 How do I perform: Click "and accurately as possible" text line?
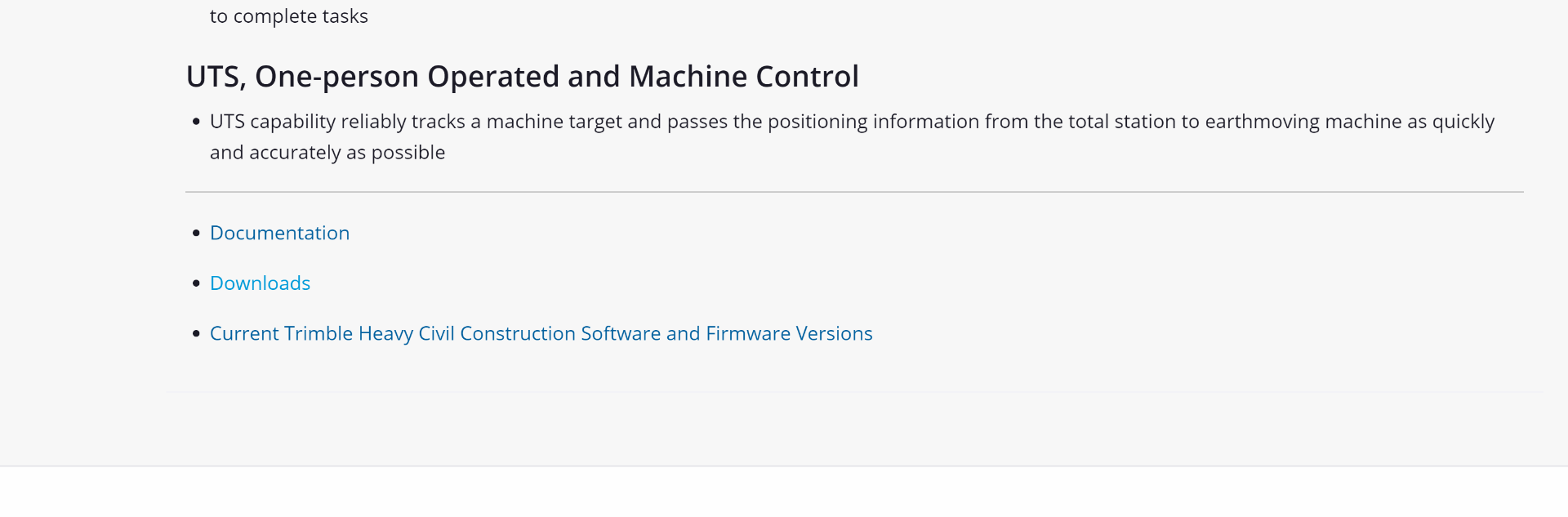tap(327, 153)
